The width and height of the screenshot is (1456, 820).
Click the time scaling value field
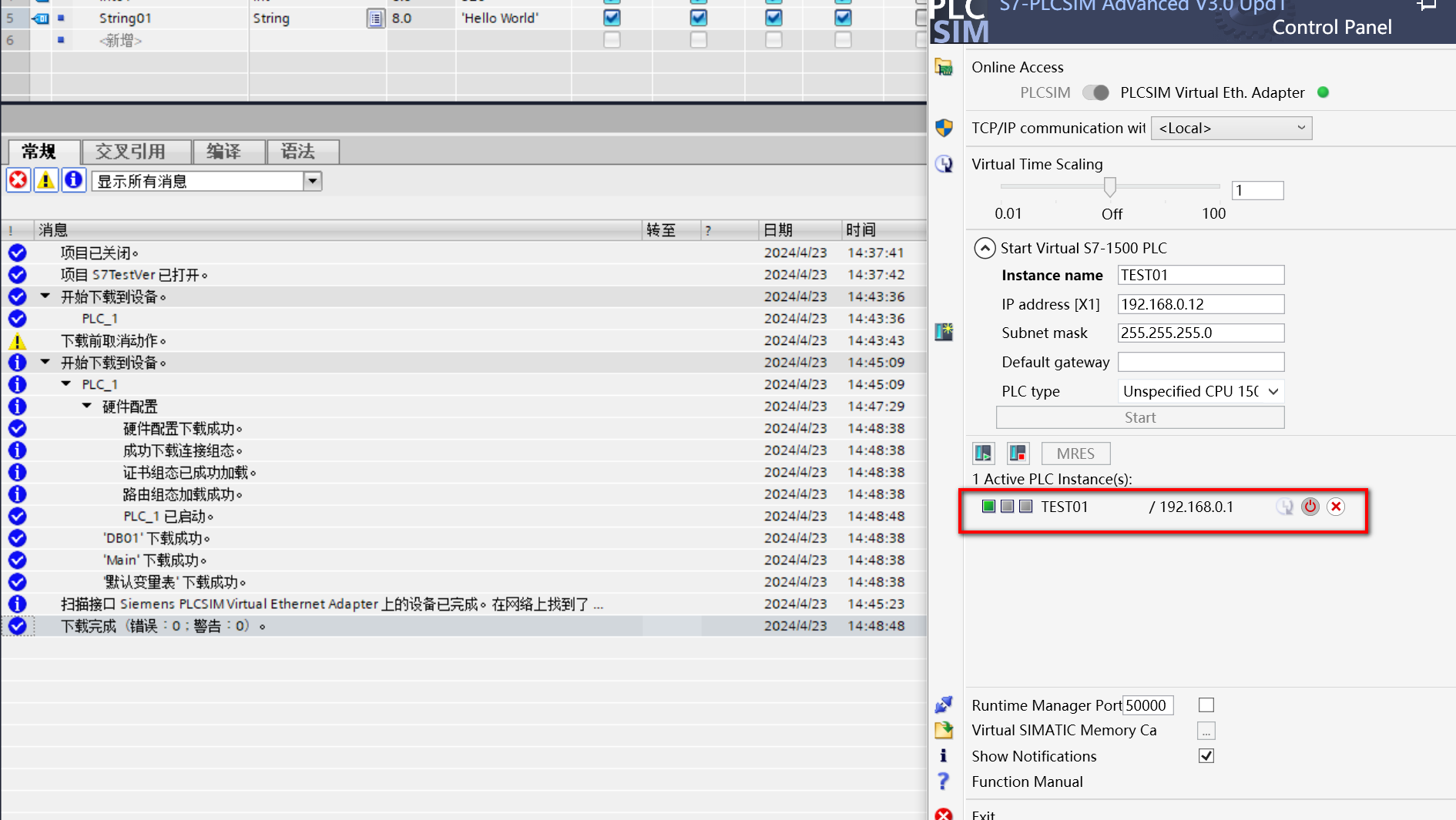click(1257, 190)
